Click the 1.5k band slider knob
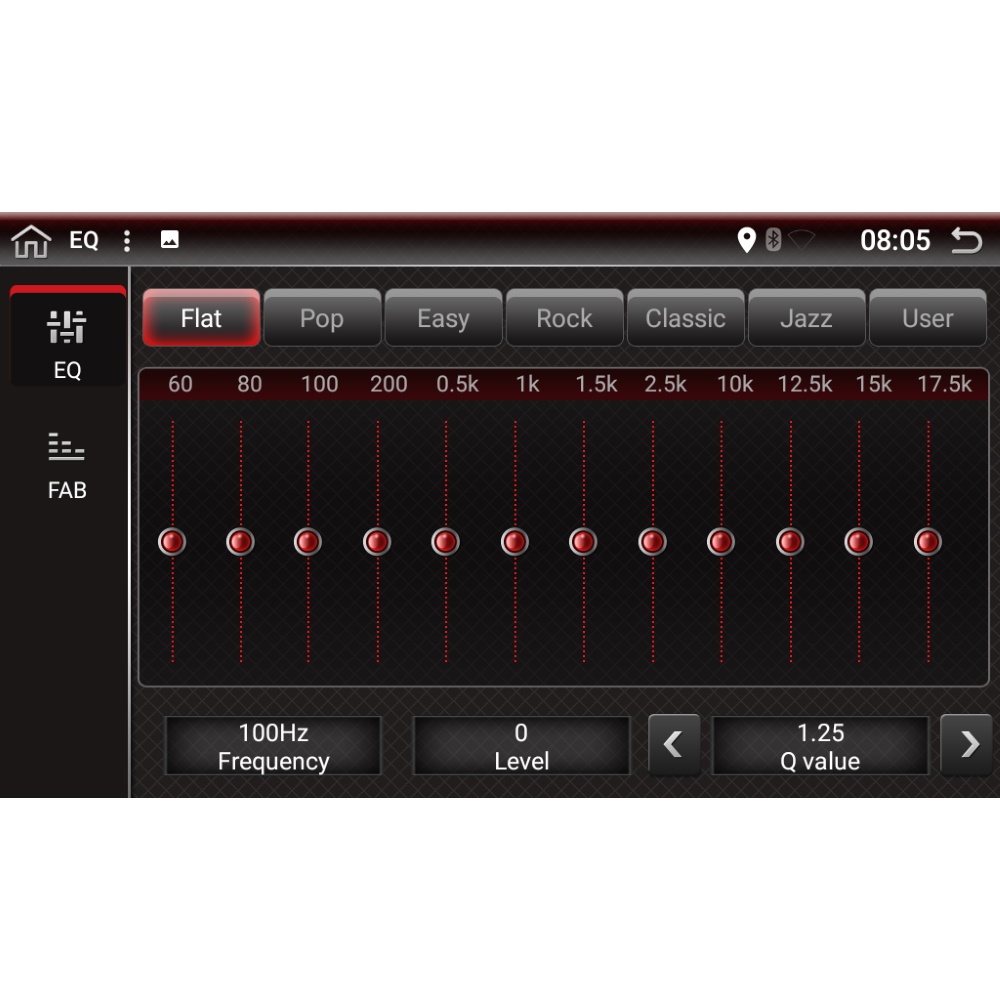This screenshot has width=1000, height=1000. pos(583,542)
